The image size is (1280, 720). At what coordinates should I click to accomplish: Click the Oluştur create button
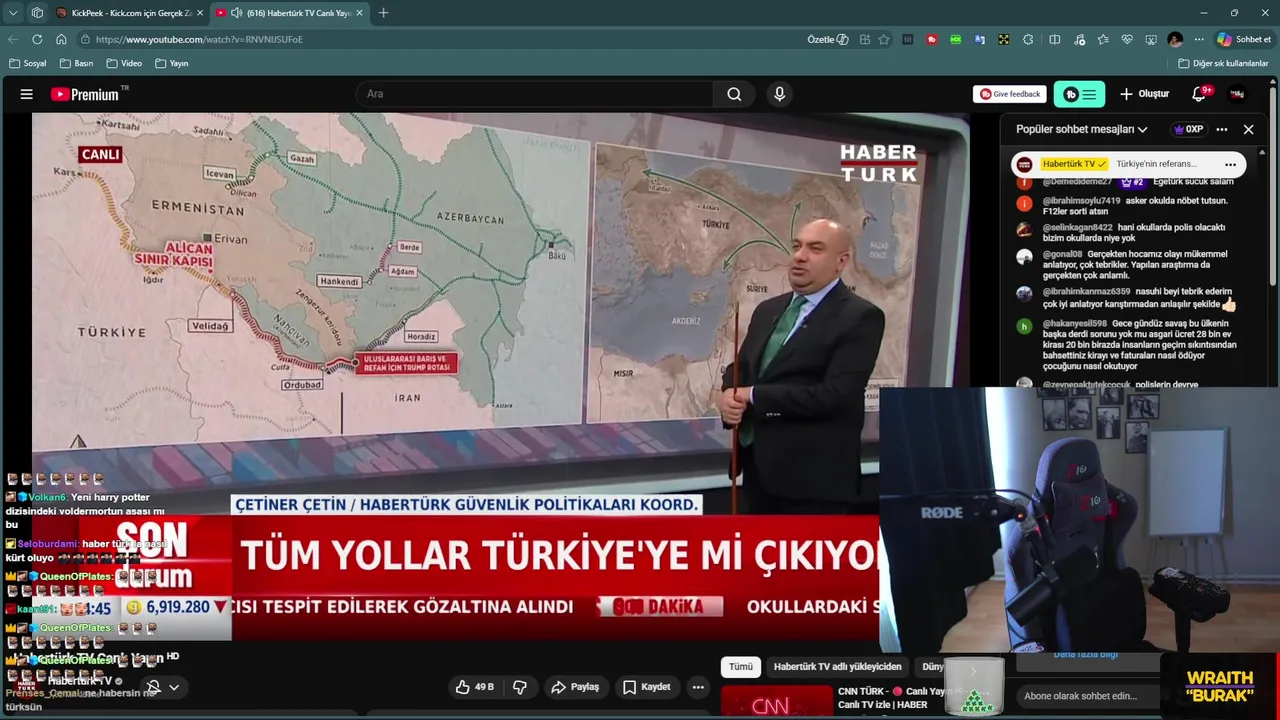coord(1144,94)
